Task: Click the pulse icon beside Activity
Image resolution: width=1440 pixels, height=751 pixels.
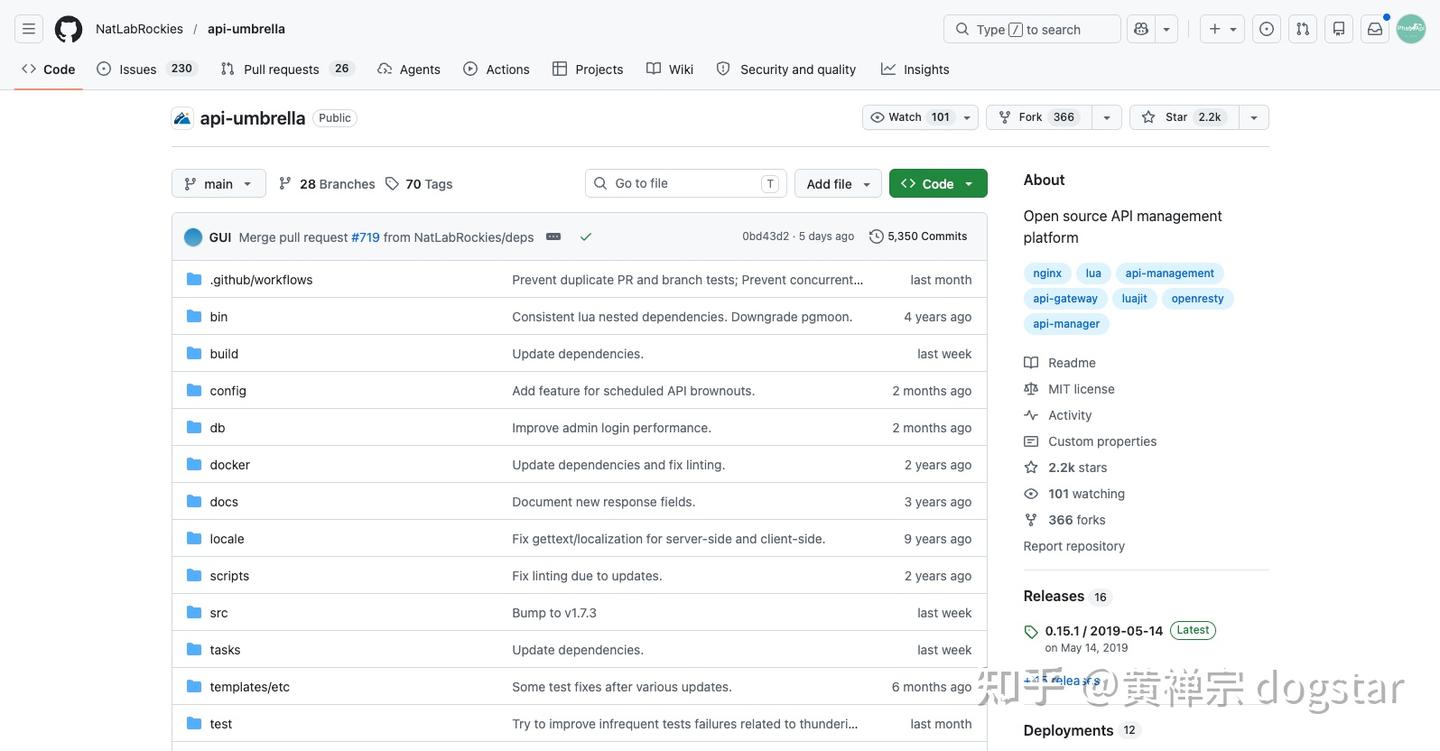Action: click(1031, 415)
